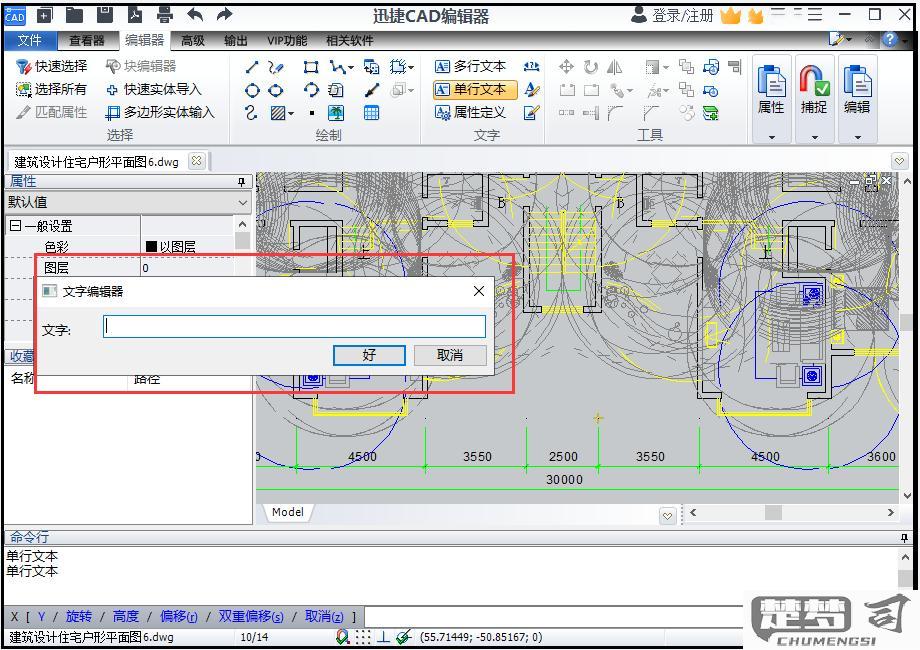Select the Circle drawing tool
Image resolution: width=920 pixels, height=650 pixels.
(x=252, y=90)
